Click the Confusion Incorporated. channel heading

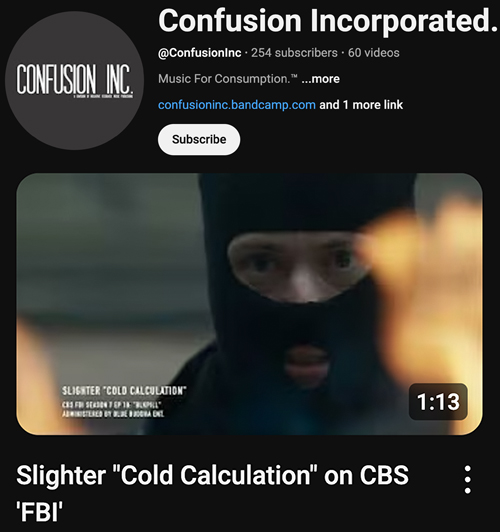click(x=328, y=21)
